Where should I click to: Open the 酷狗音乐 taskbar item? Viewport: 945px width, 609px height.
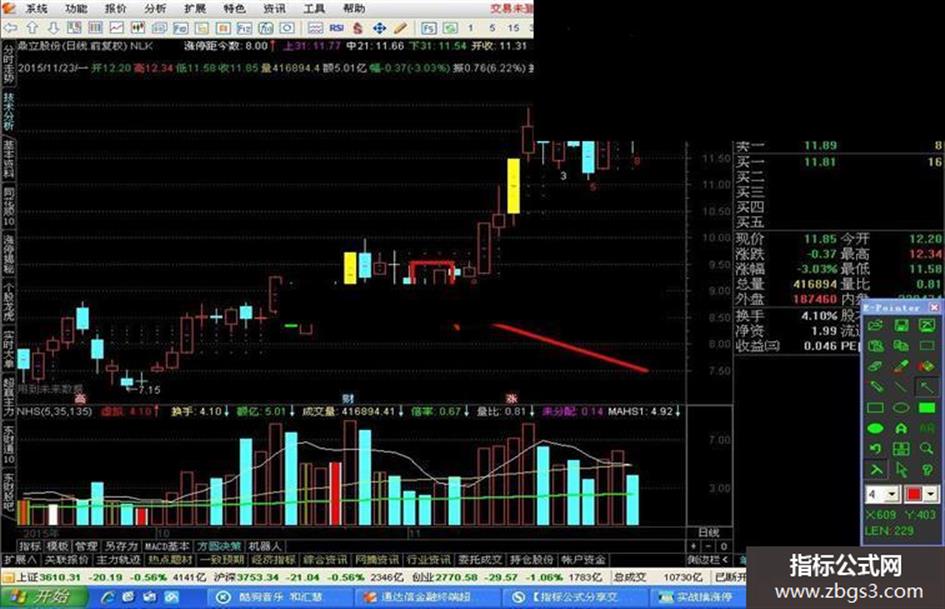(x=278, y=598)
